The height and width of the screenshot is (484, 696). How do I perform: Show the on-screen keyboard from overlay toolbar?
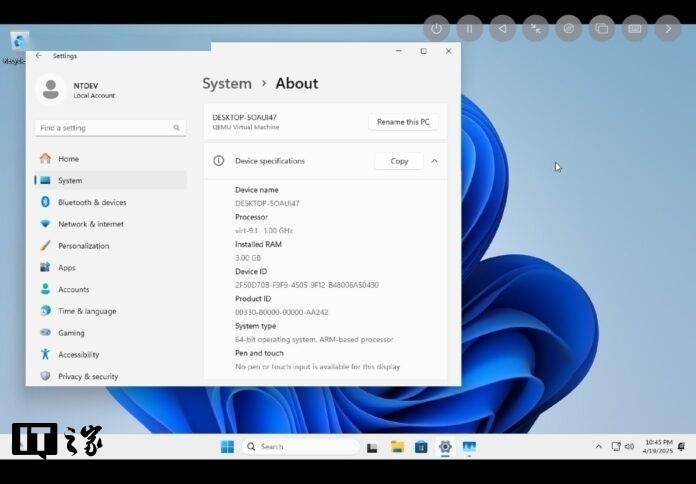(635, 29)
